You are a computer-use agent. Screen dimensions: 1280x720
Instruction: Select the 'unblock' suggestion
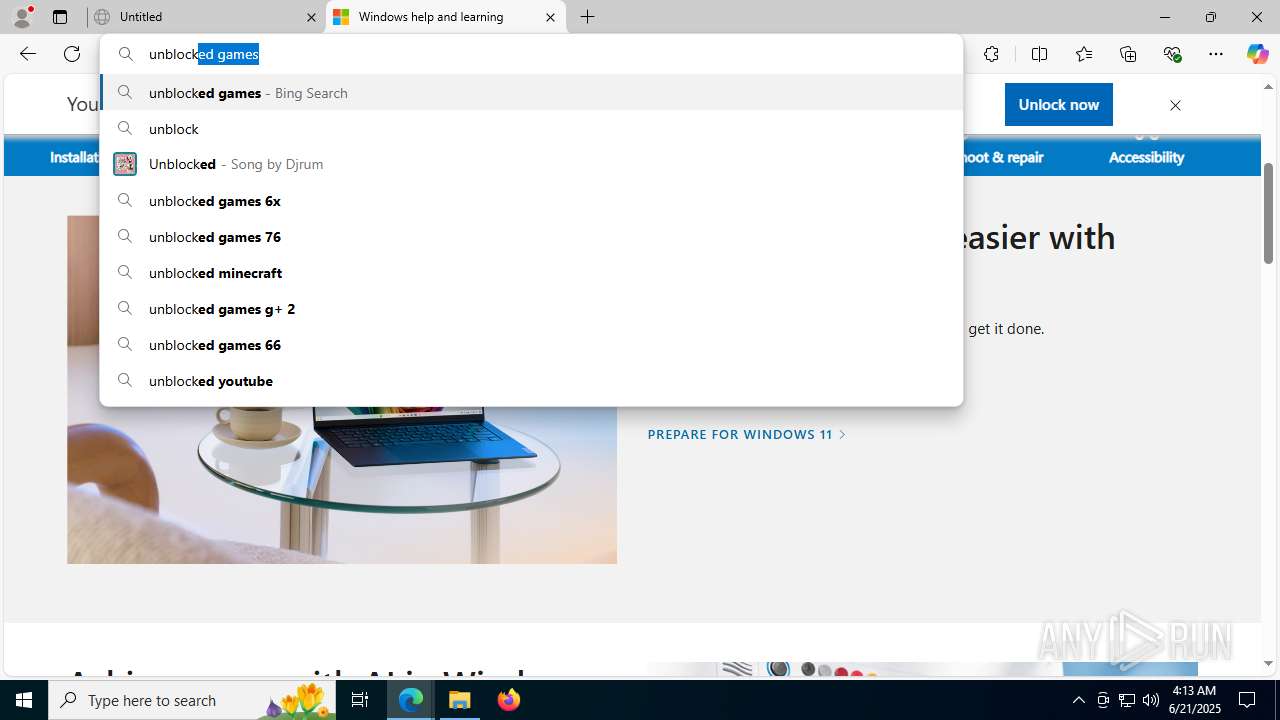[x=531, y=128]
